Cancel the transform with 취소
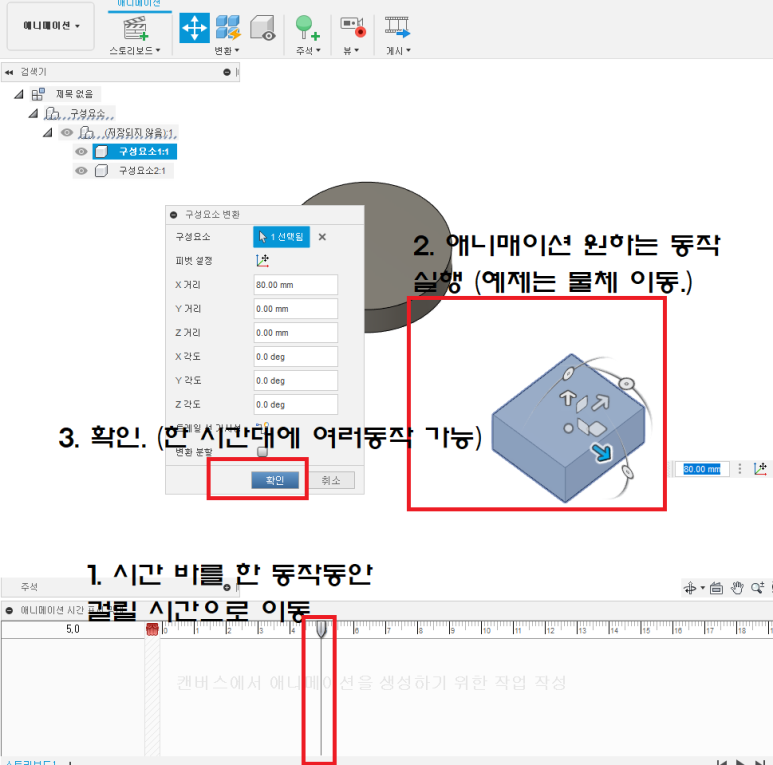 pos(331,480)
